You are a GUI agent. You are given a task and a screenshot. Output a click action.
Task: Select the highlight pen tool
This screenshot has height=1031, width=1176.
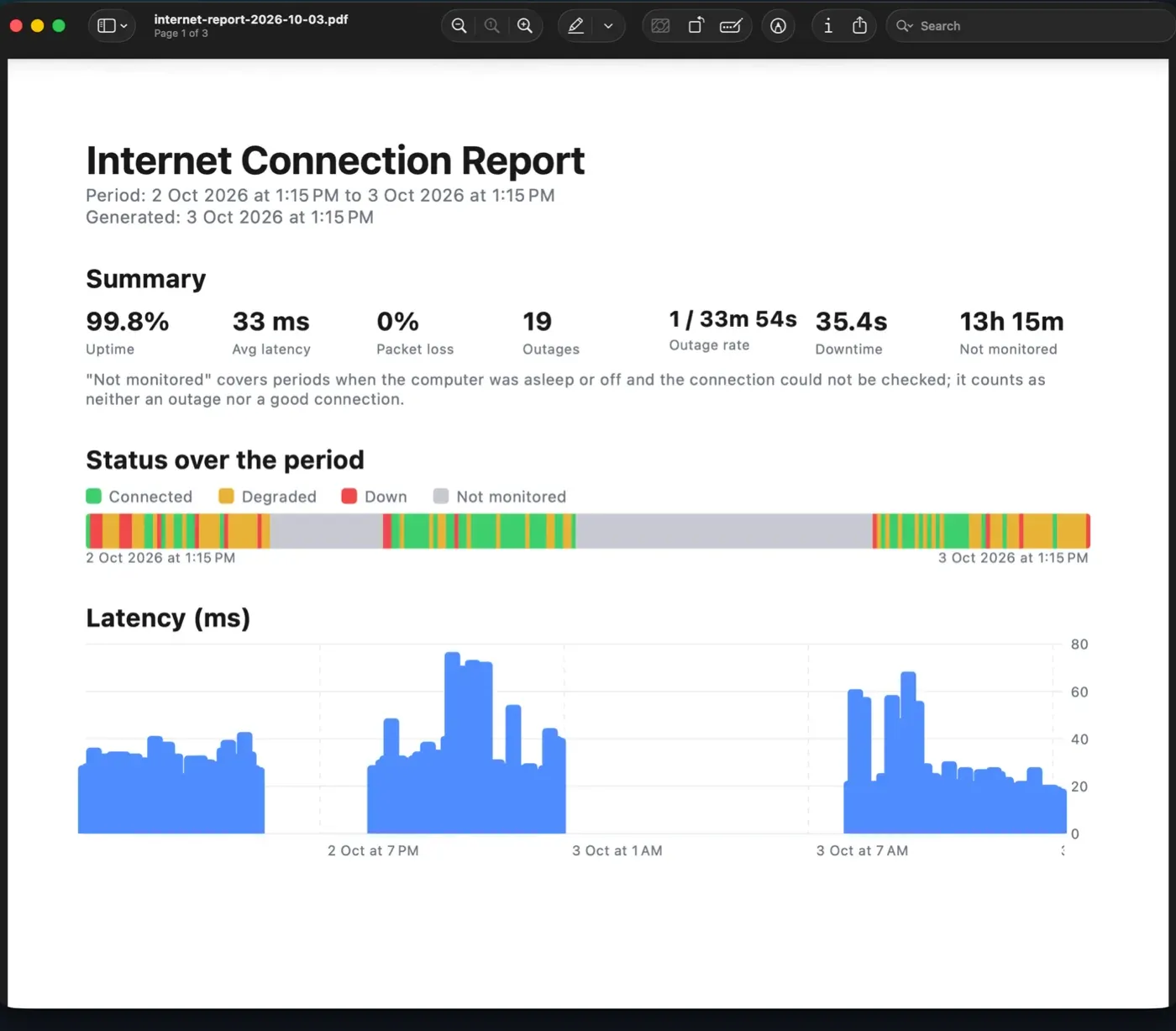[x=575, y=26]
